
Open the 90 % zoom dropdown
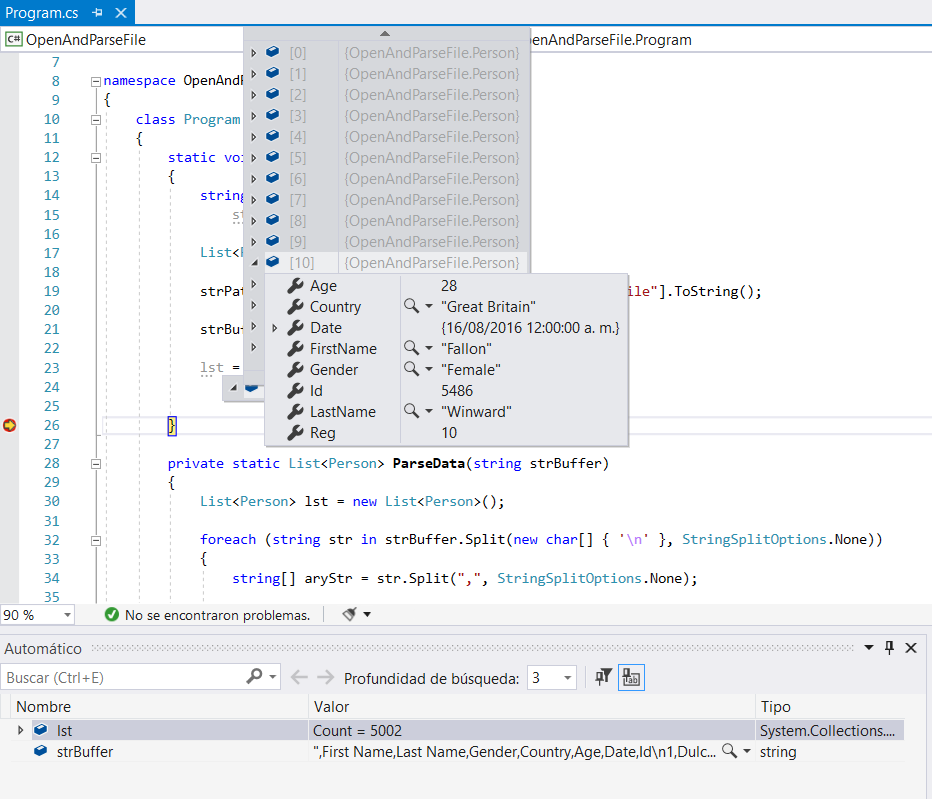tap(67, 615)
